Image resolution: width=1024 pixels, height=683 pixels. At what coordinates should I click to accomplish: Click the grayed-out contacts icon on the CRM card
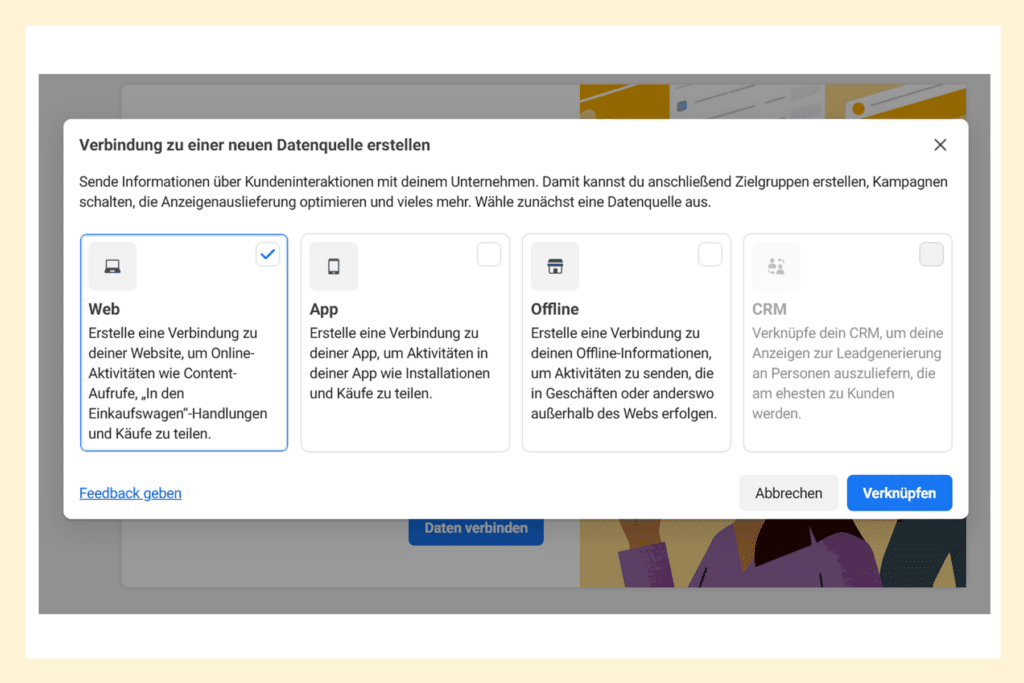[x=775, y=265]
